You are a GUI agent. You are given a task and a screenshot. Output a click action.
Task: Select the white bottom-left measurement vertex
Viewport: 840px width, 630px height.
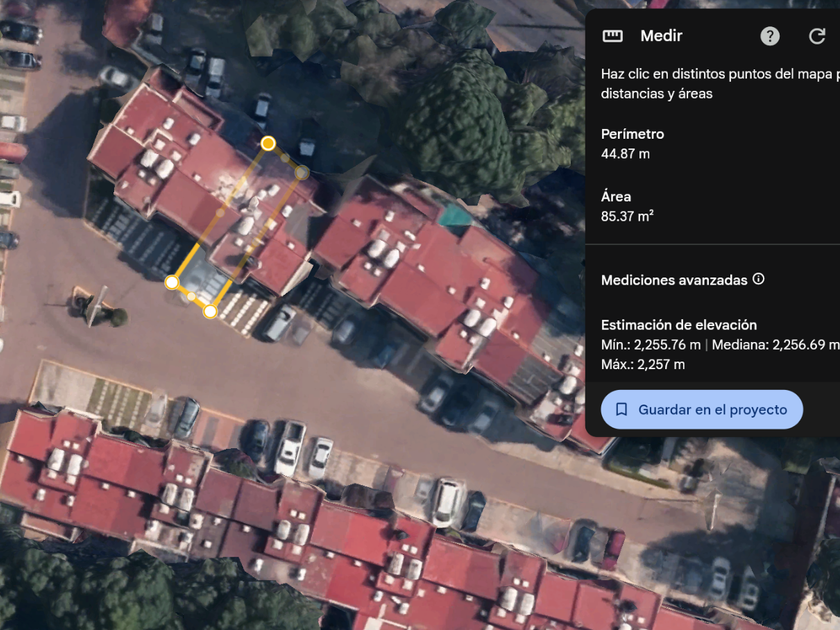171,282
